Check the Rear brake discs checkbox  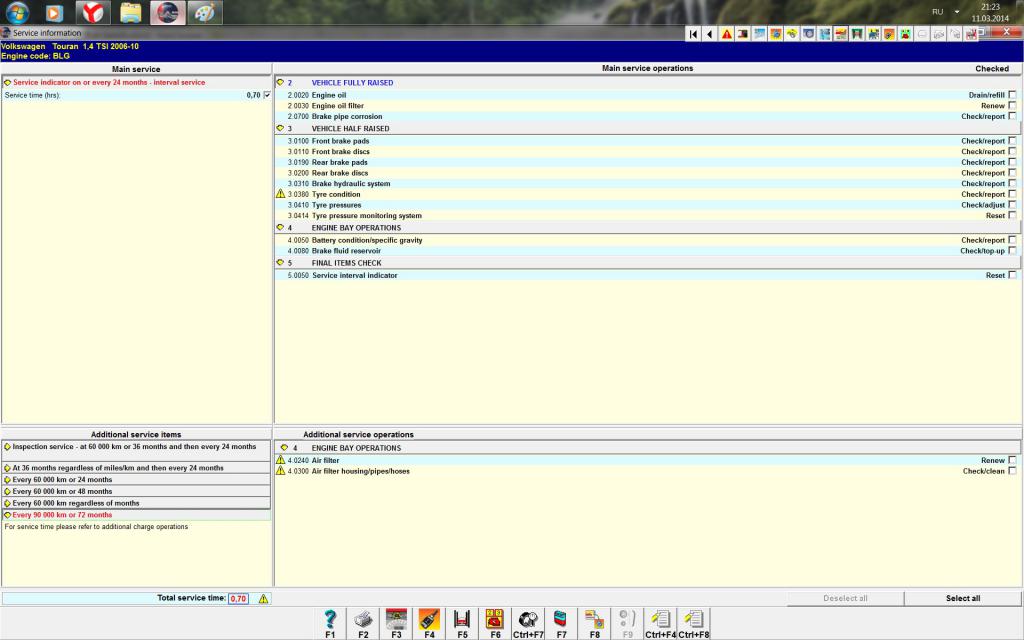(1012, 172)
